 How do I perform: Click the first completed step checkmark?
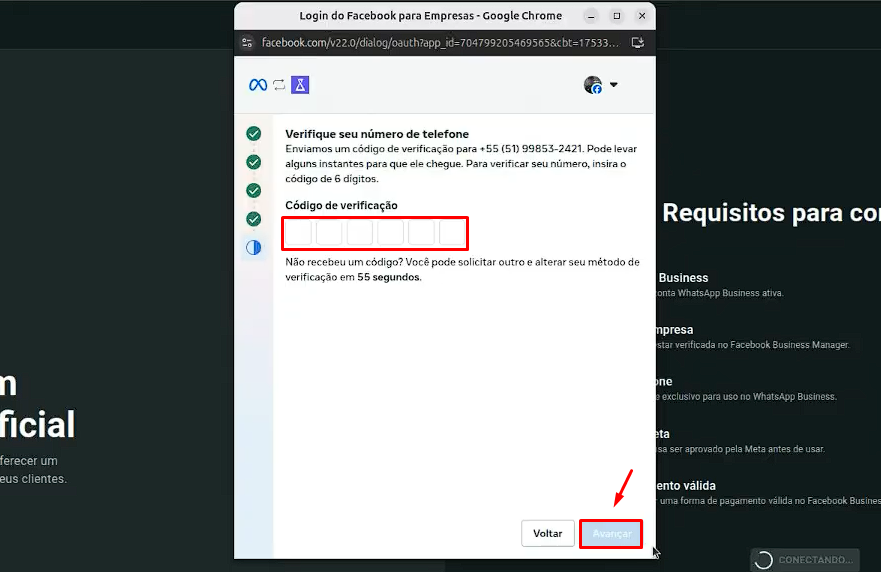tap(254, 133)
